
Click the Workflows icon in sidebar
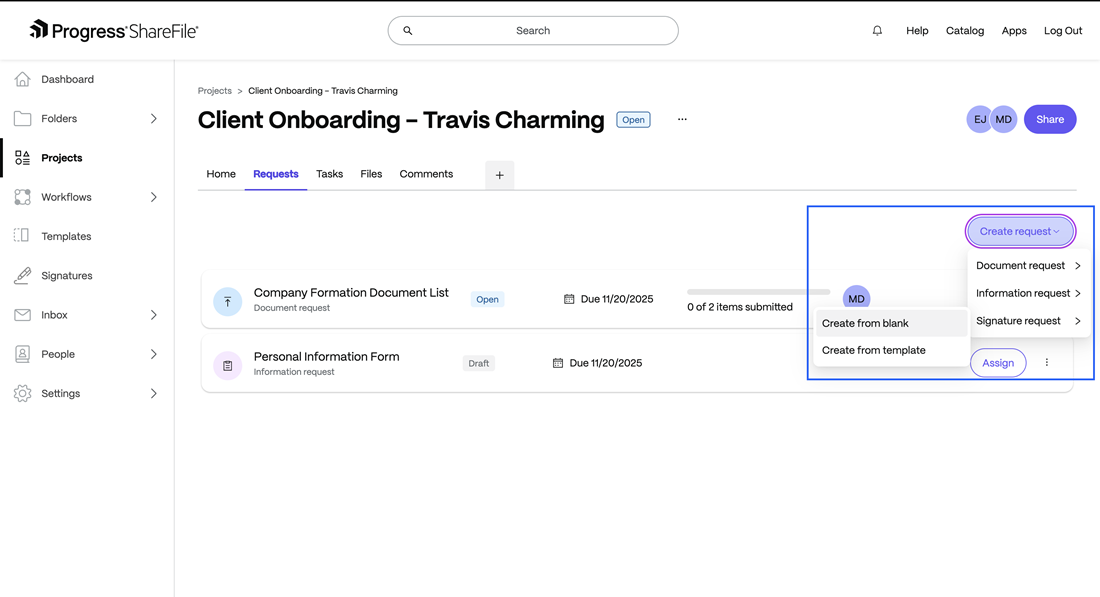tap(22, 197)
